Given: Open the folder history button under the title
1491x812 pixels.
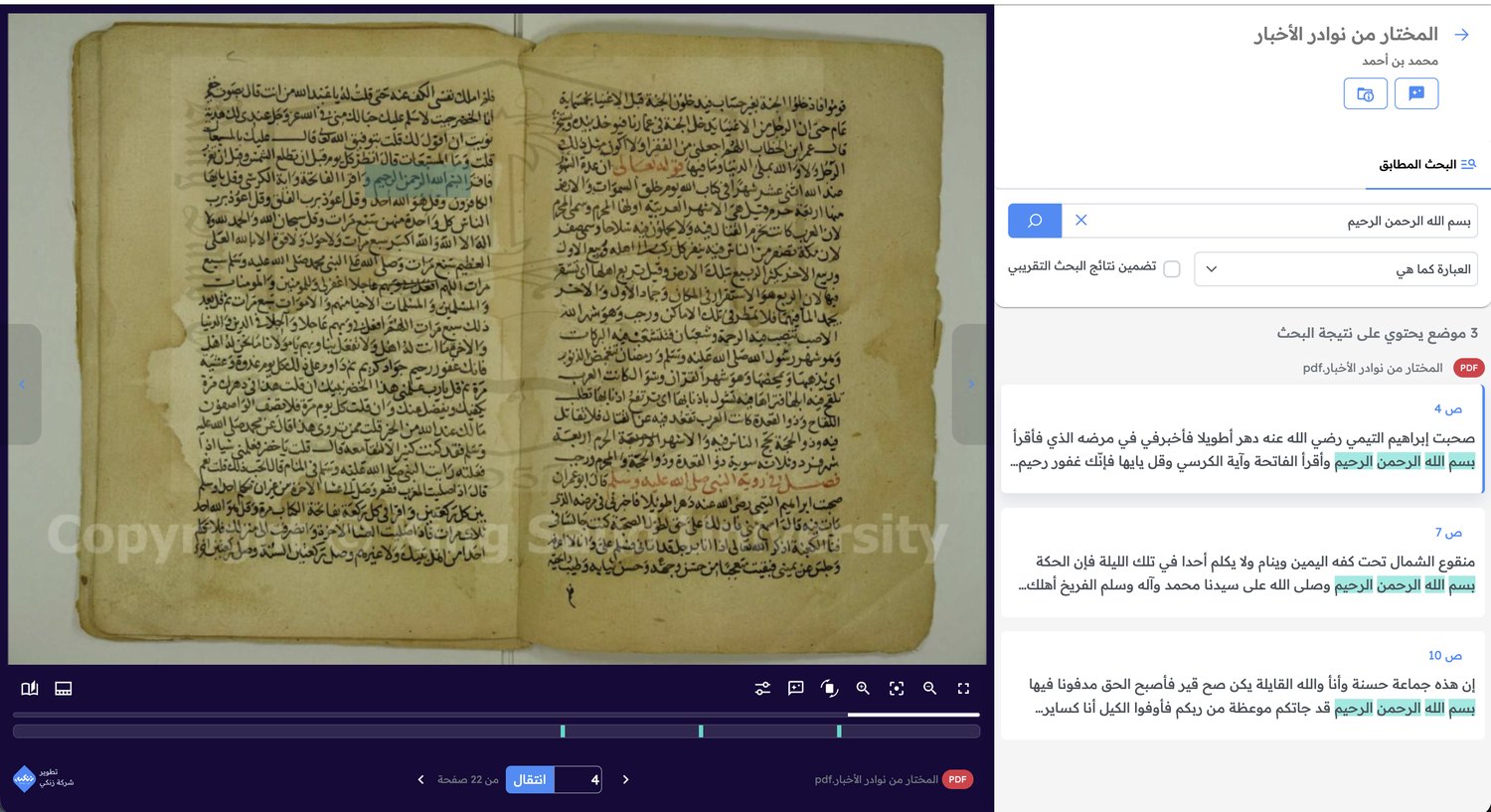Looking at the screenshot, I should tap(1366, 94).
